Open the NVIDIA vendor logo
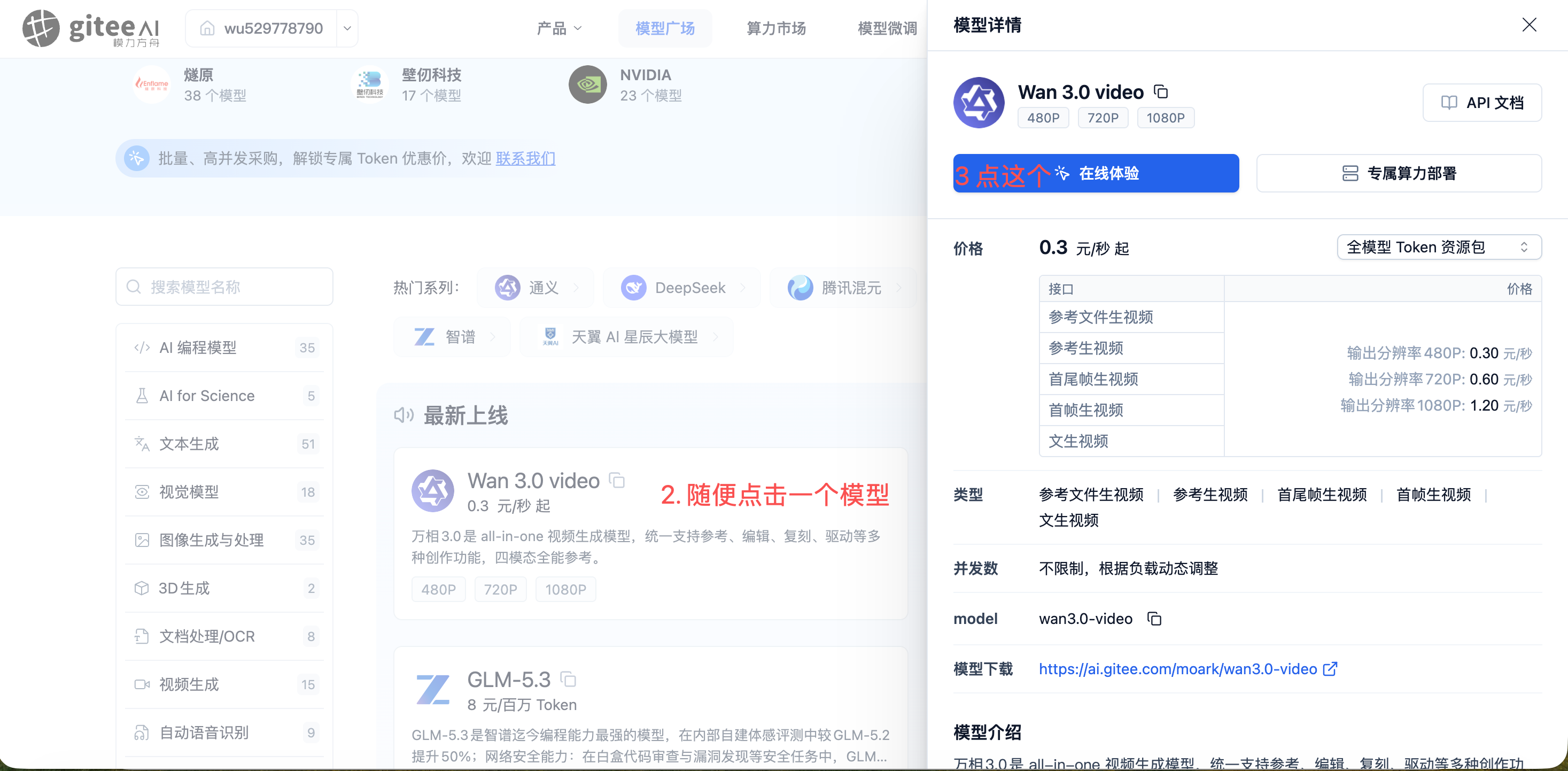This screenshot has width=1568, height=771. click(x=587, y=84)
